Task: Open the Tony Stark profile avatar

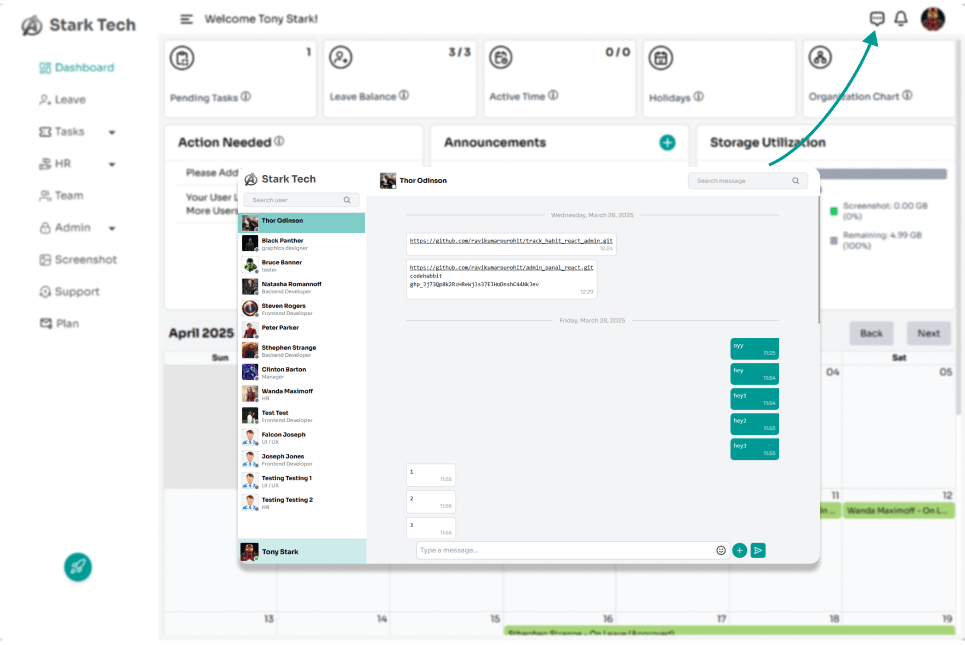Action: coord(932,19)
